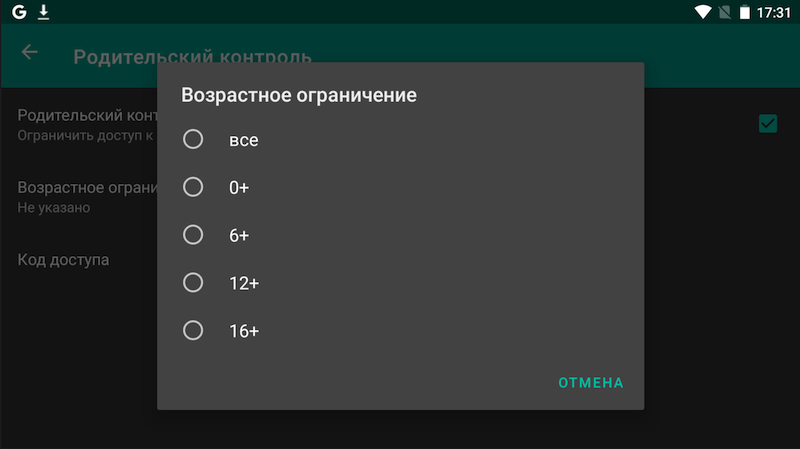Tap the battery status icon
Viewport: 800px width, 449px height.
[x=745, y=13]
